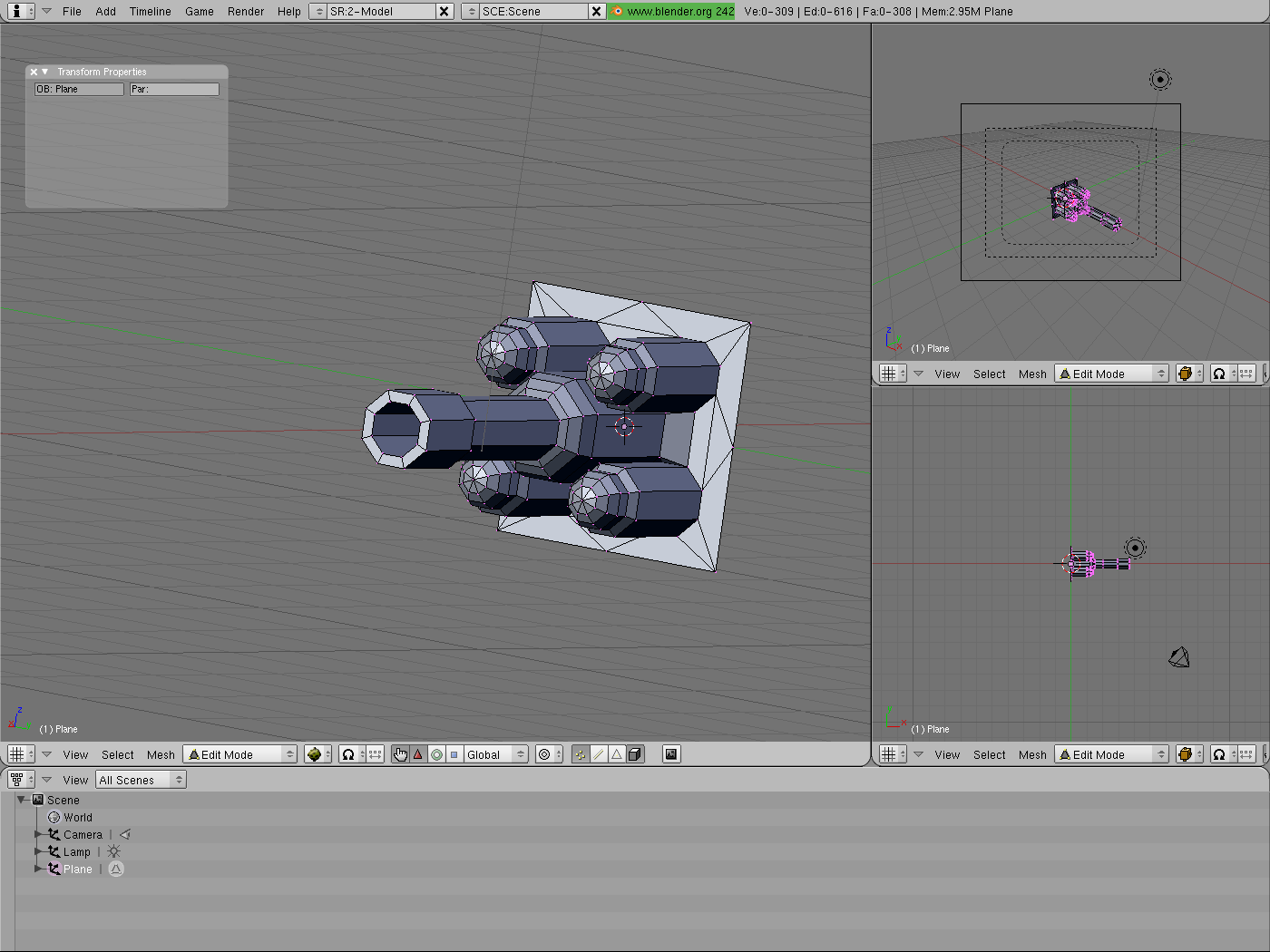Click the OB: Plane name field
This screenshot has width=1270, height=952.
(x=79, y=89)
